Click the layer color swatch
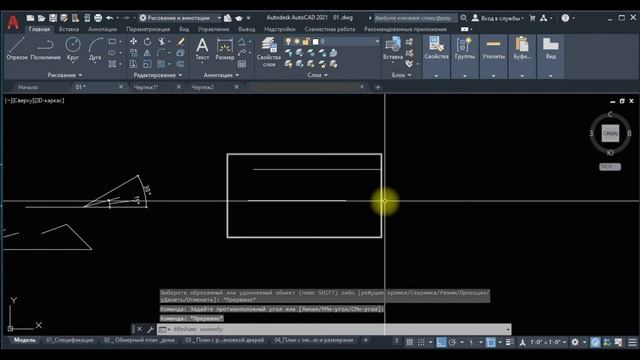Screen dimensions: 640x360 tap(316, 42)
